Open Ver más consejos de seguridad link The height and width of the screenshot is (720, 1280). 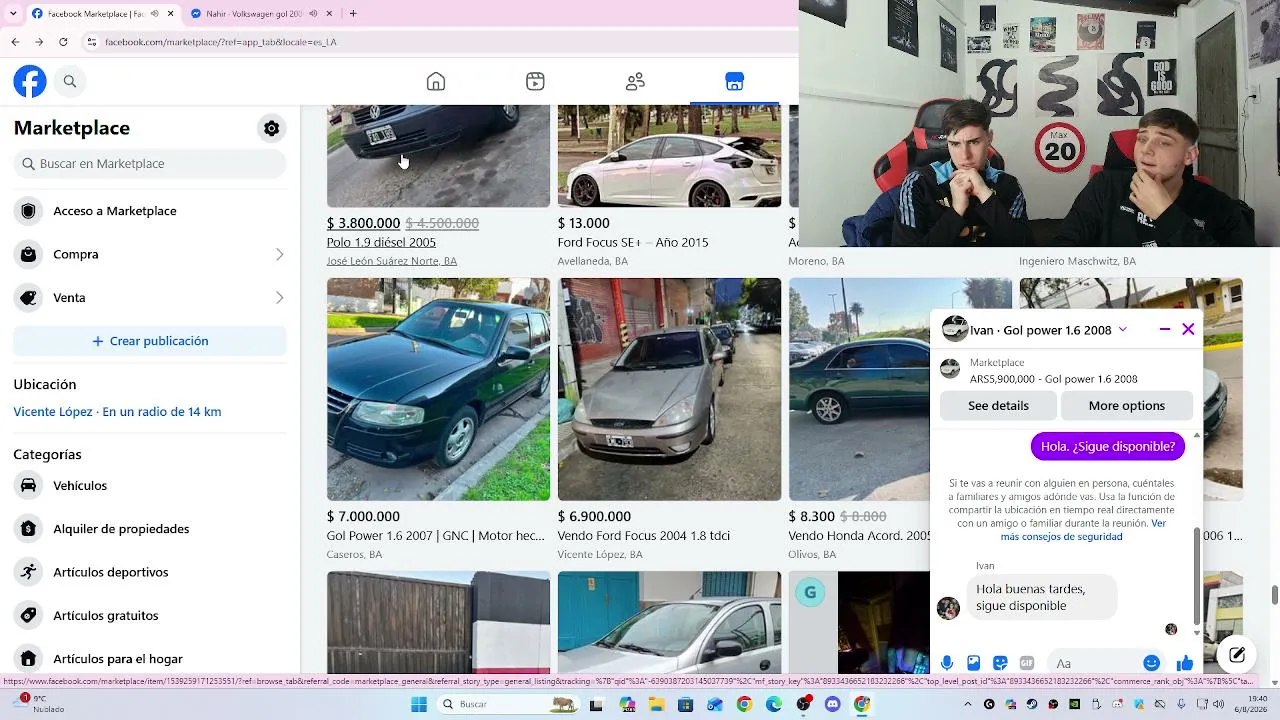1084,530
